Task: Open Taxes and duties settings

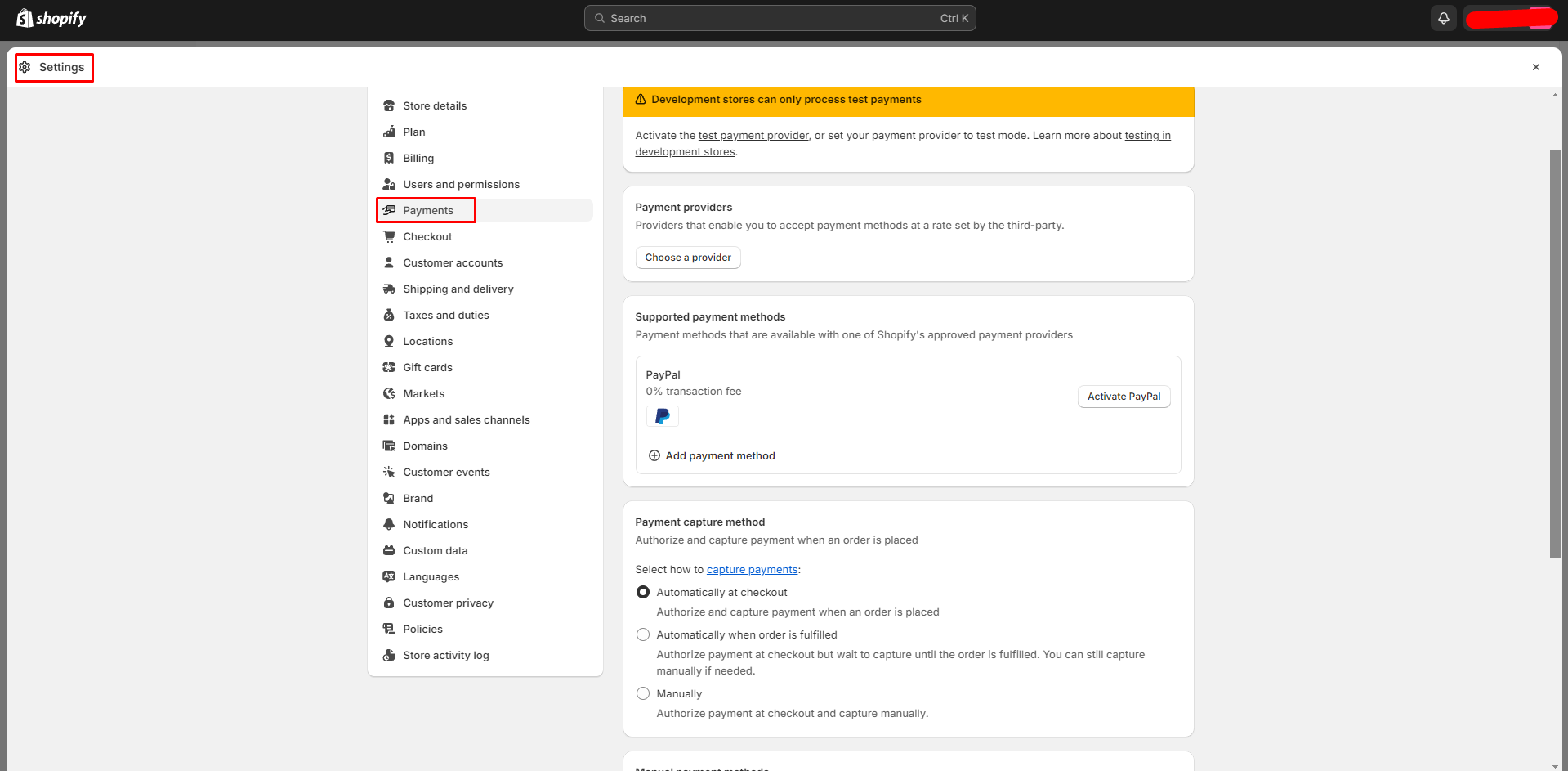Action: 485,315
